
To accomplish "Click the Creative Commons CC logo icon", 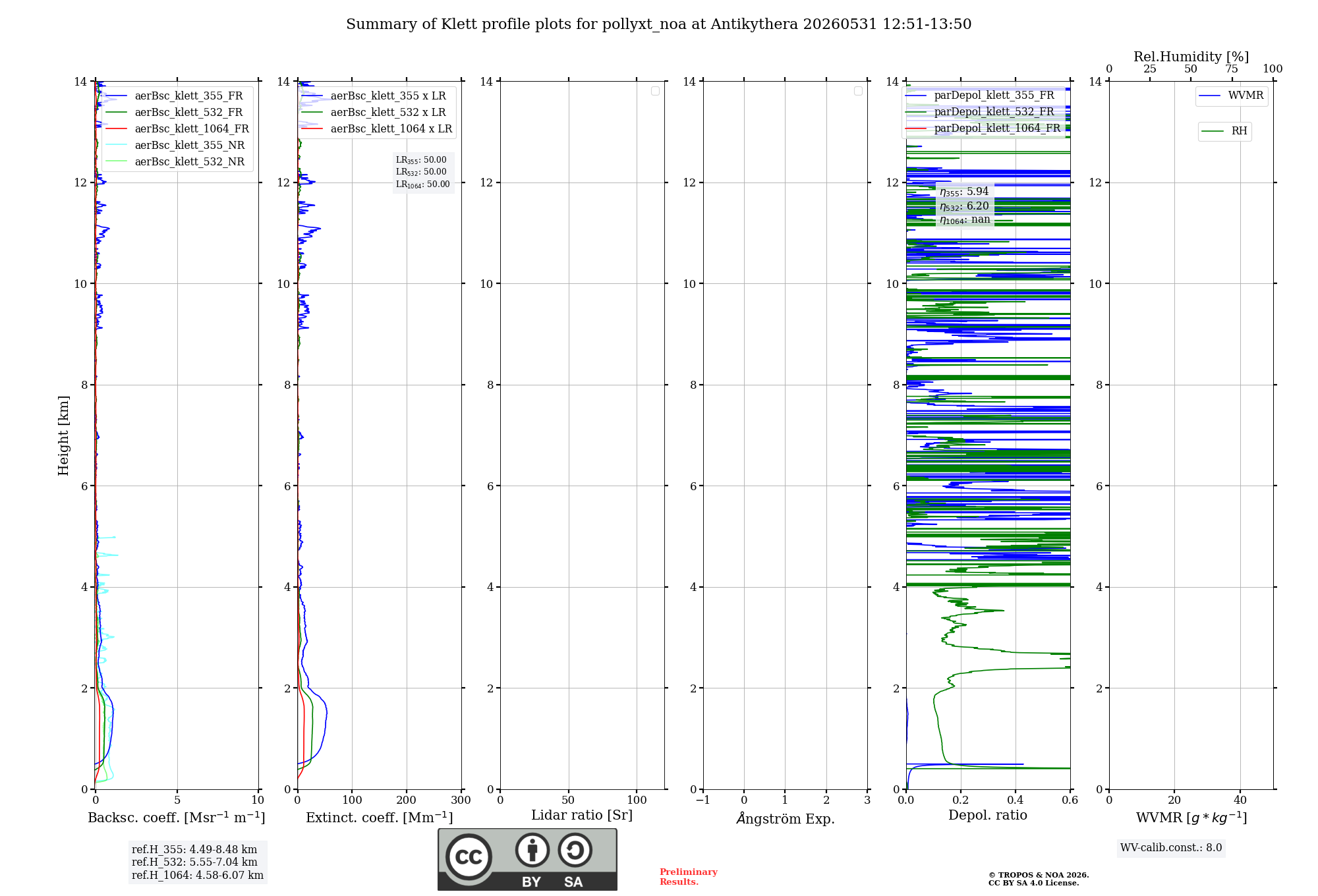I will [469, 856].
